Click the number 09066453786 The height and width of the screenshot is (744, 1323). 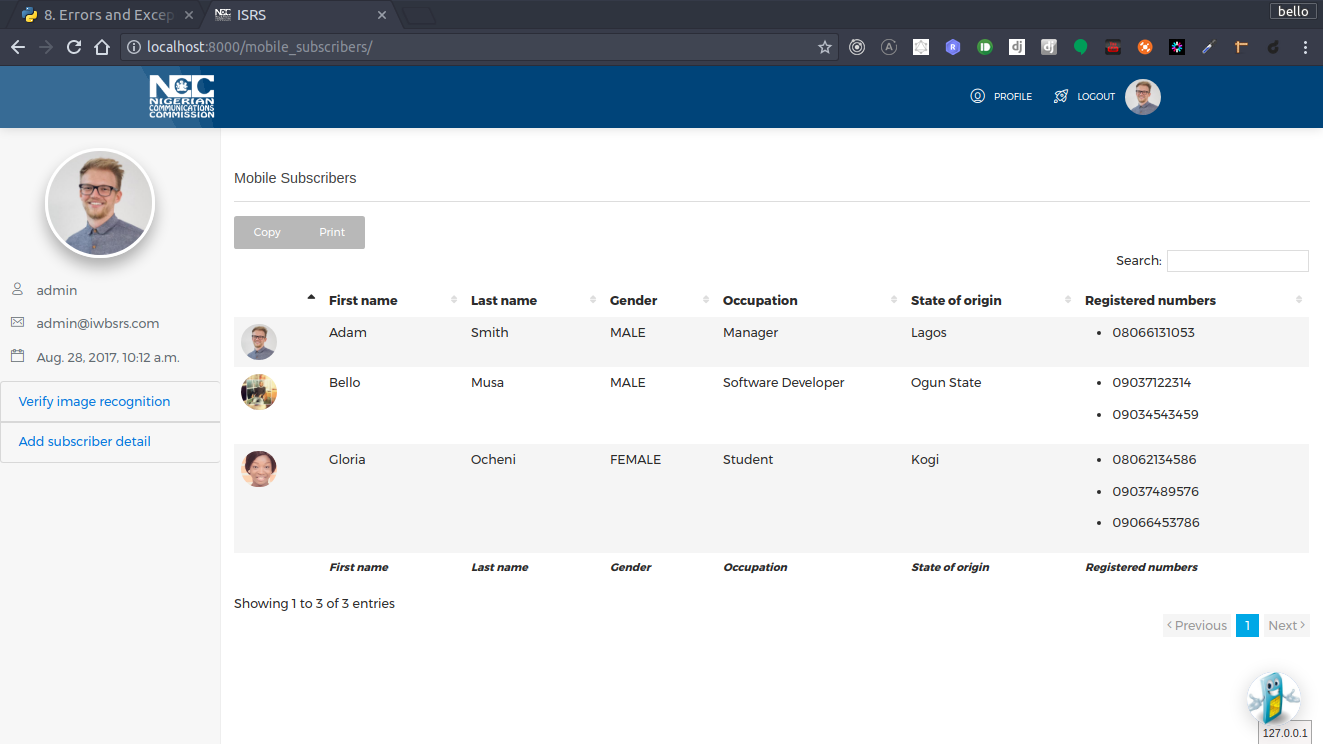(1155, 522)
